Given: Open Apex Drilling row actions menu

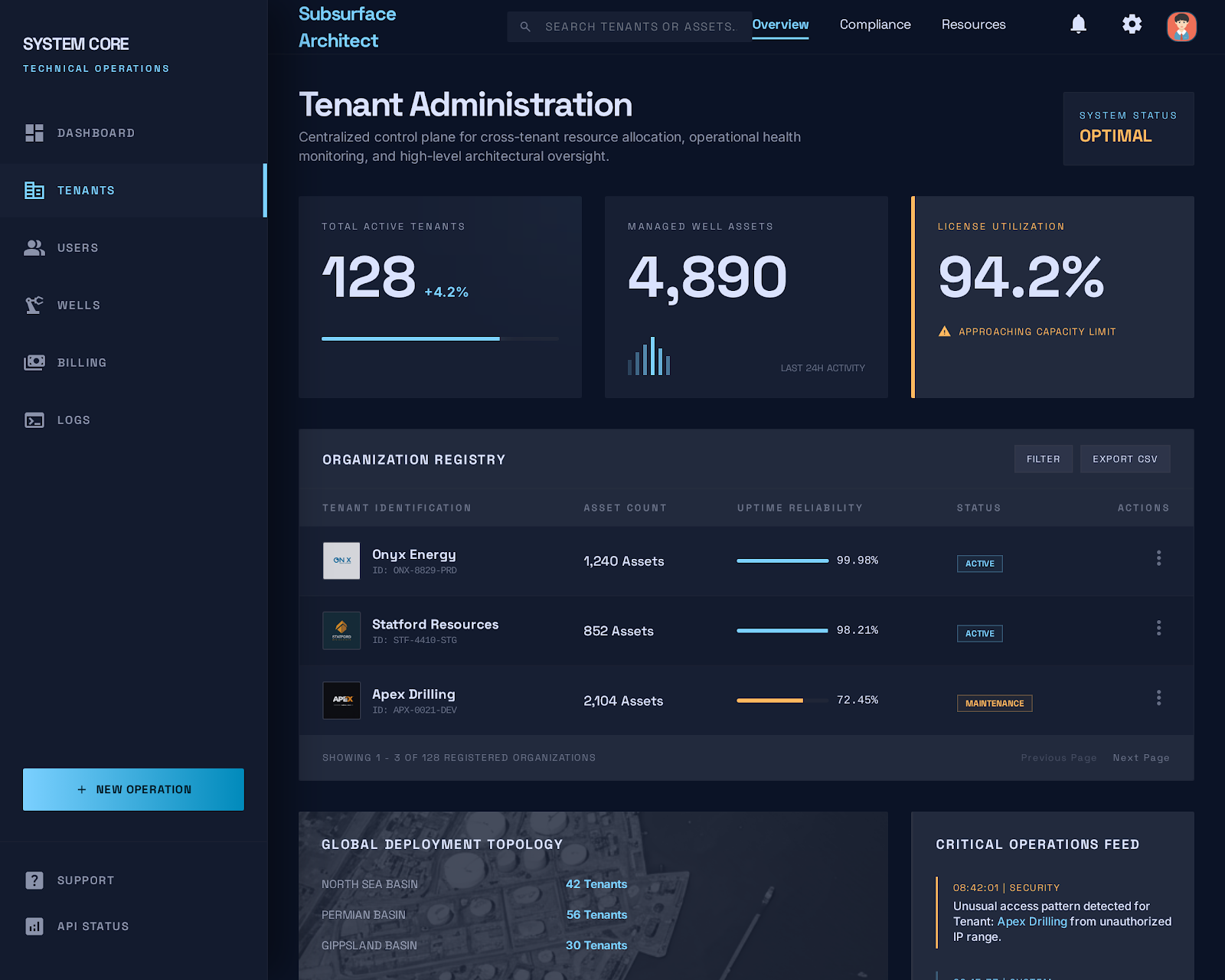Looking at the screenshot, I should [1158, 697].
